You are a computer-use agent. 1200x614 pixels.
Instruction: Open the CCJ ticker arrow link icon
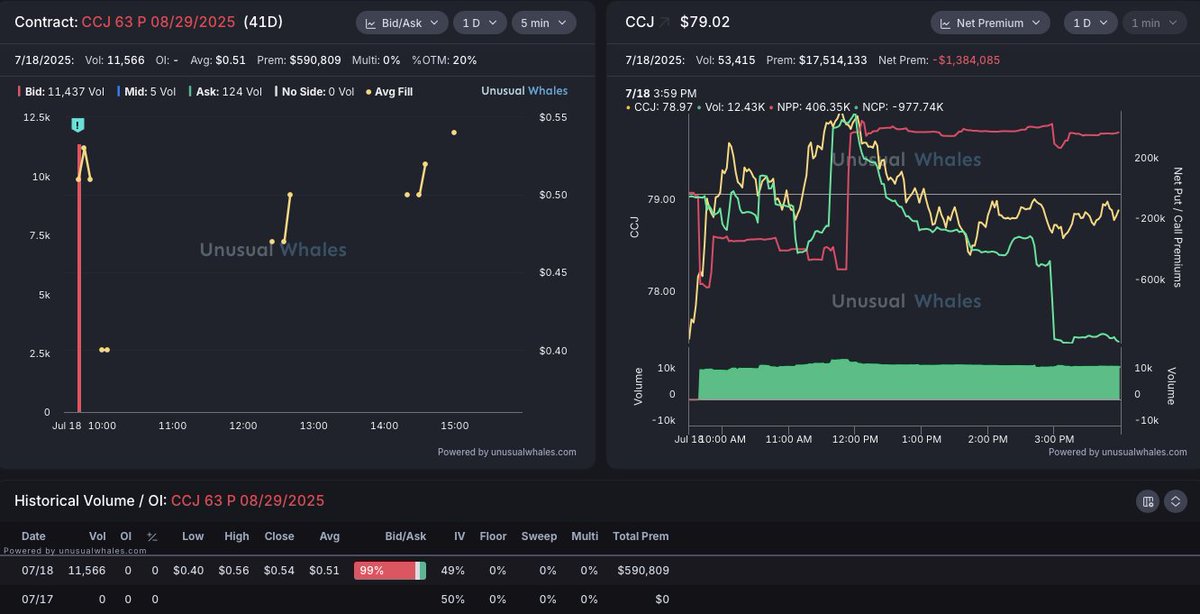(665, 22)
